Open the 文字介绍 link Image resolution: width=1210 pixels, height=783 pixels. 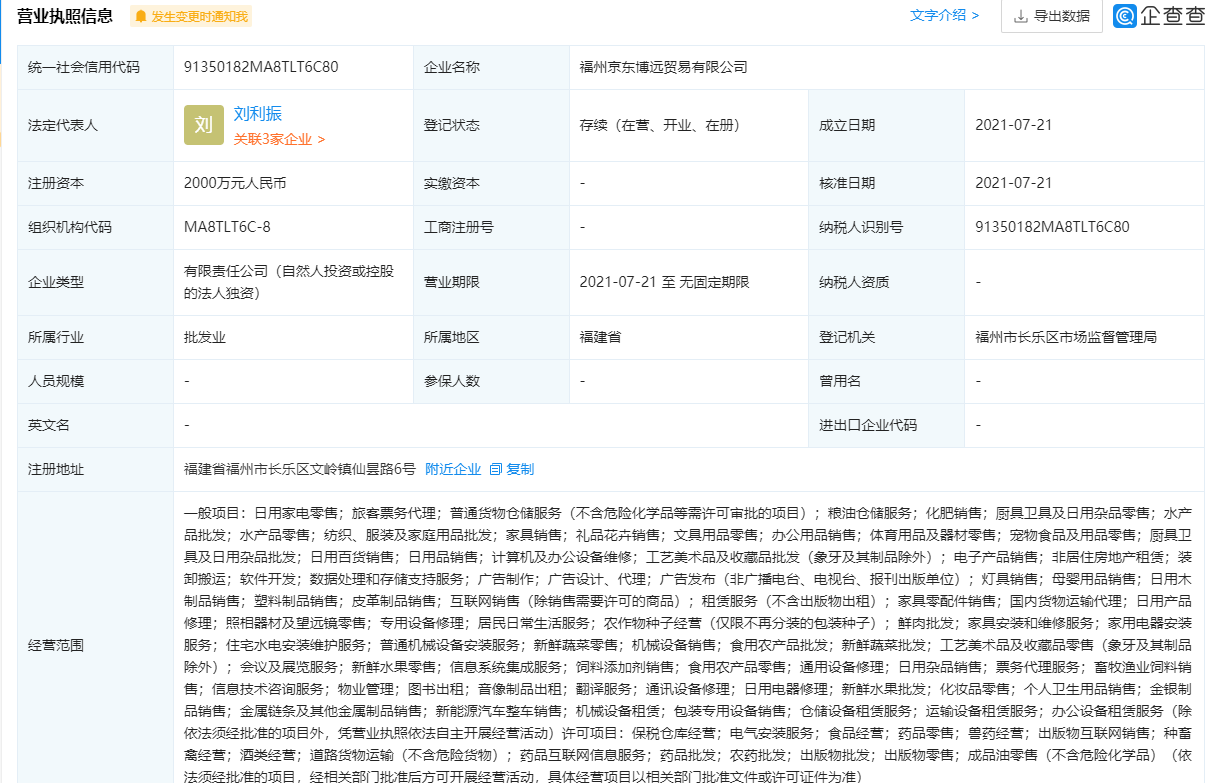[944, 15]
